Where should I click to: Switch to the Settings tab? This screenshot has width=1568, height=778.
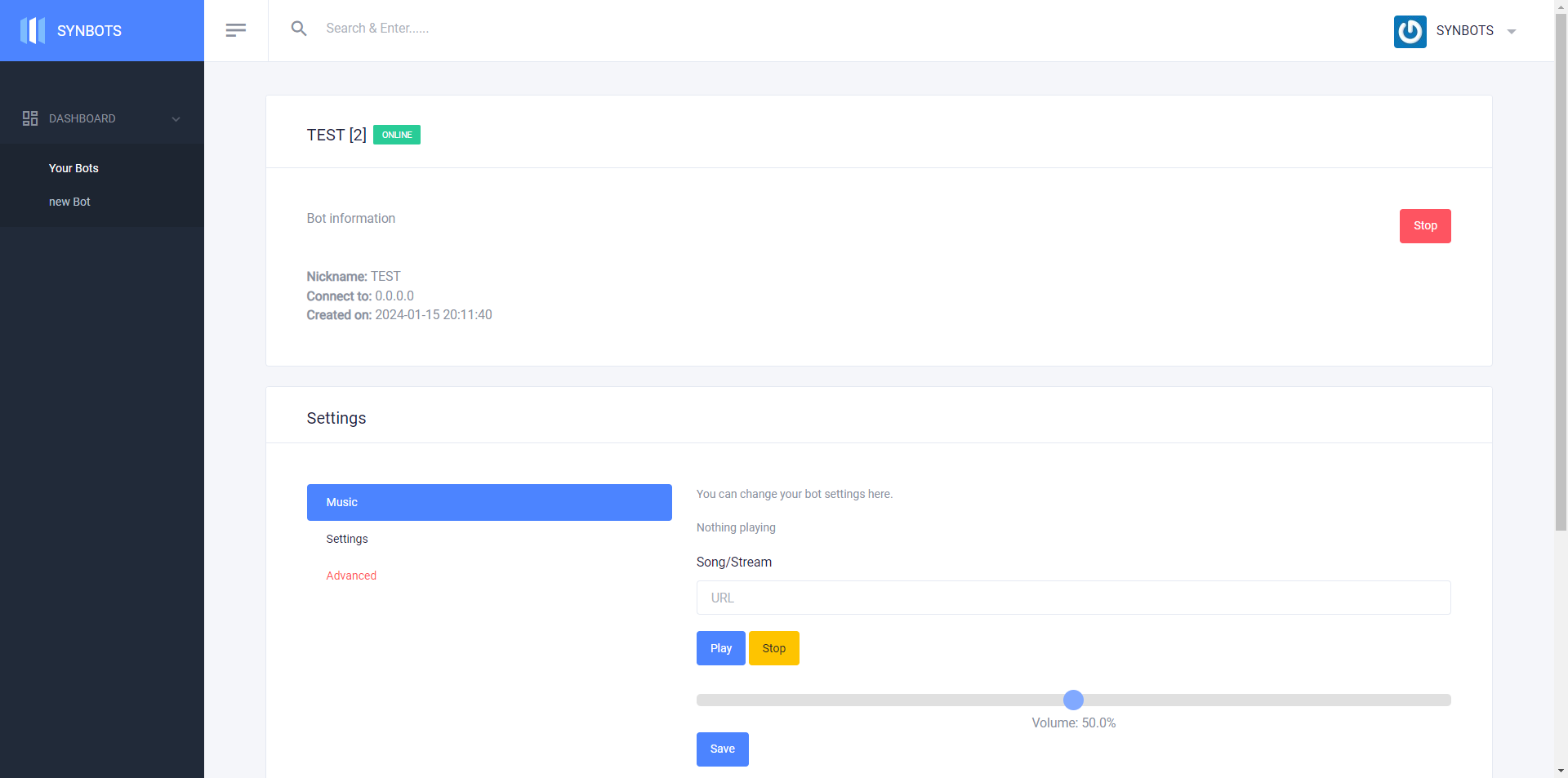tap(347, 539)
